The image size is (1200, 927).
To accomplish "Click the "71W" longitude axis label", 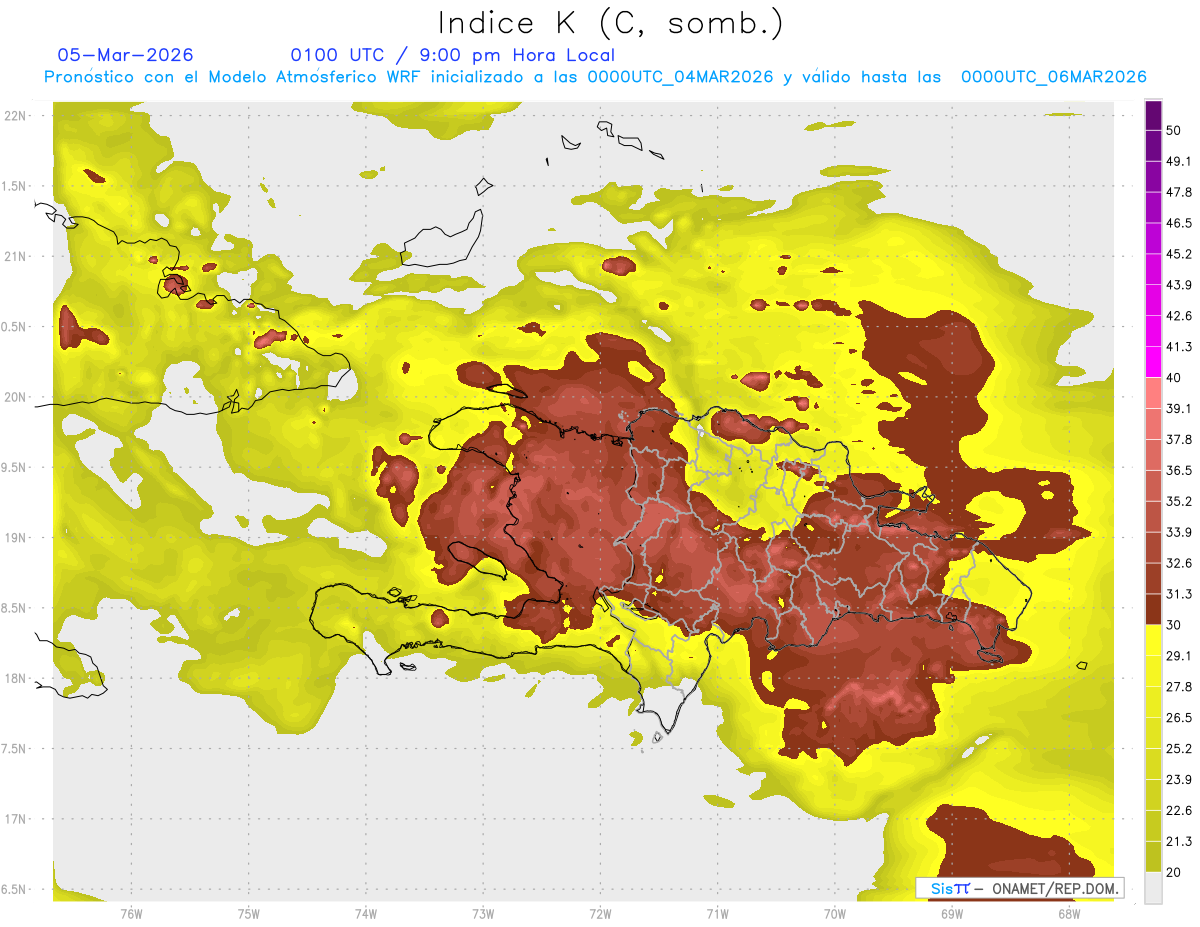I will click(x=717, y=913).
